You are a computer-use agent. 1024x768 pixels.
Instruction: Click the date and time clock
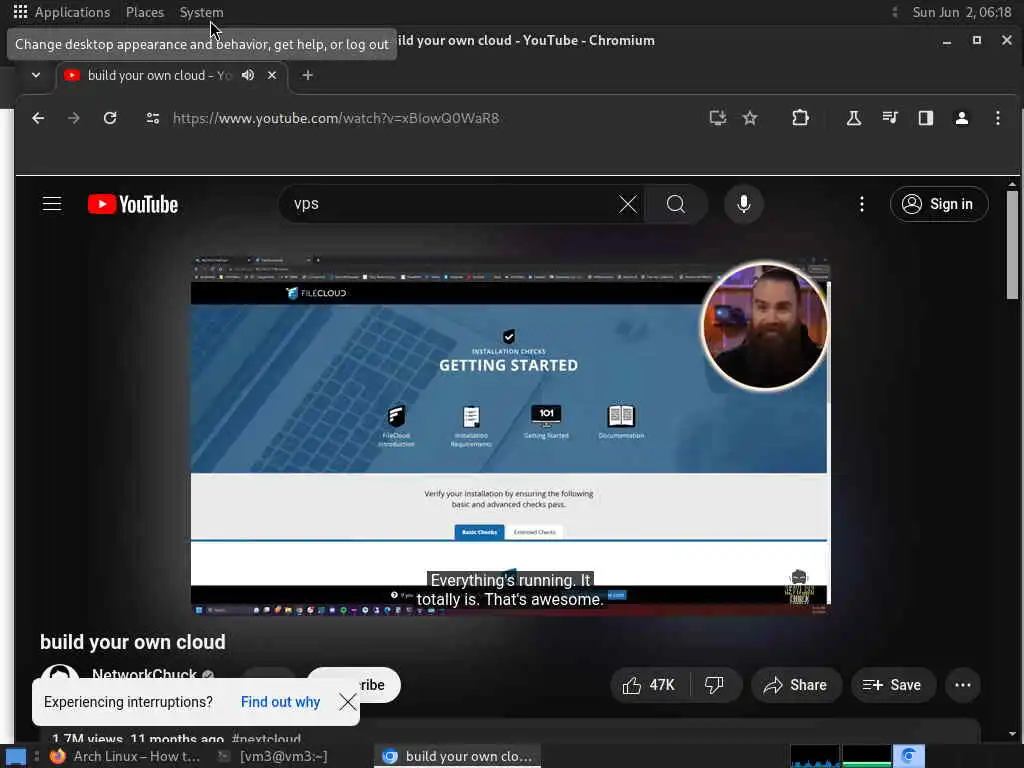click(961, 12)
